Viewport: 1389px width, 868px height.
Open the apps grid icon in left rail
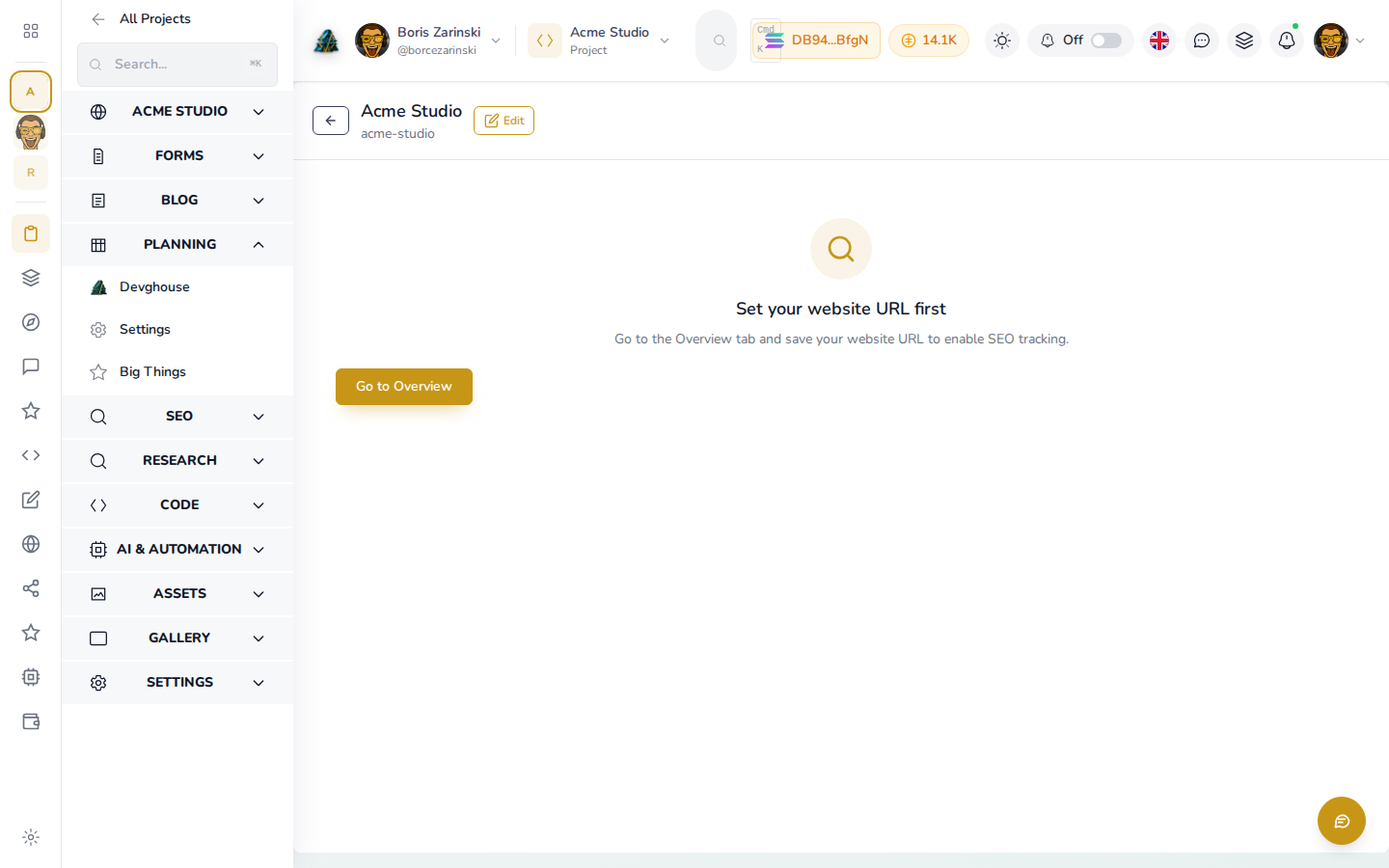tap(31, 31)
